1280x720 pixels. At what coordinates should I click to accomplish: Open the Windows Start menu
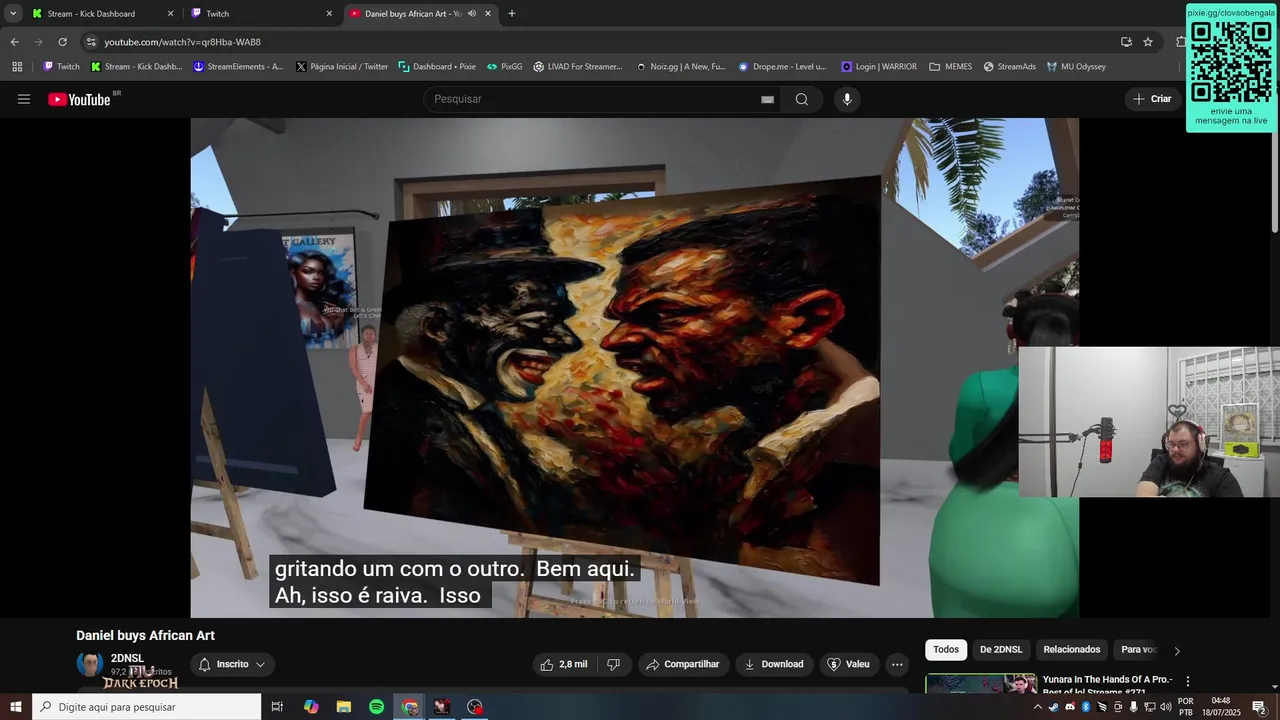tap(15, 707)
